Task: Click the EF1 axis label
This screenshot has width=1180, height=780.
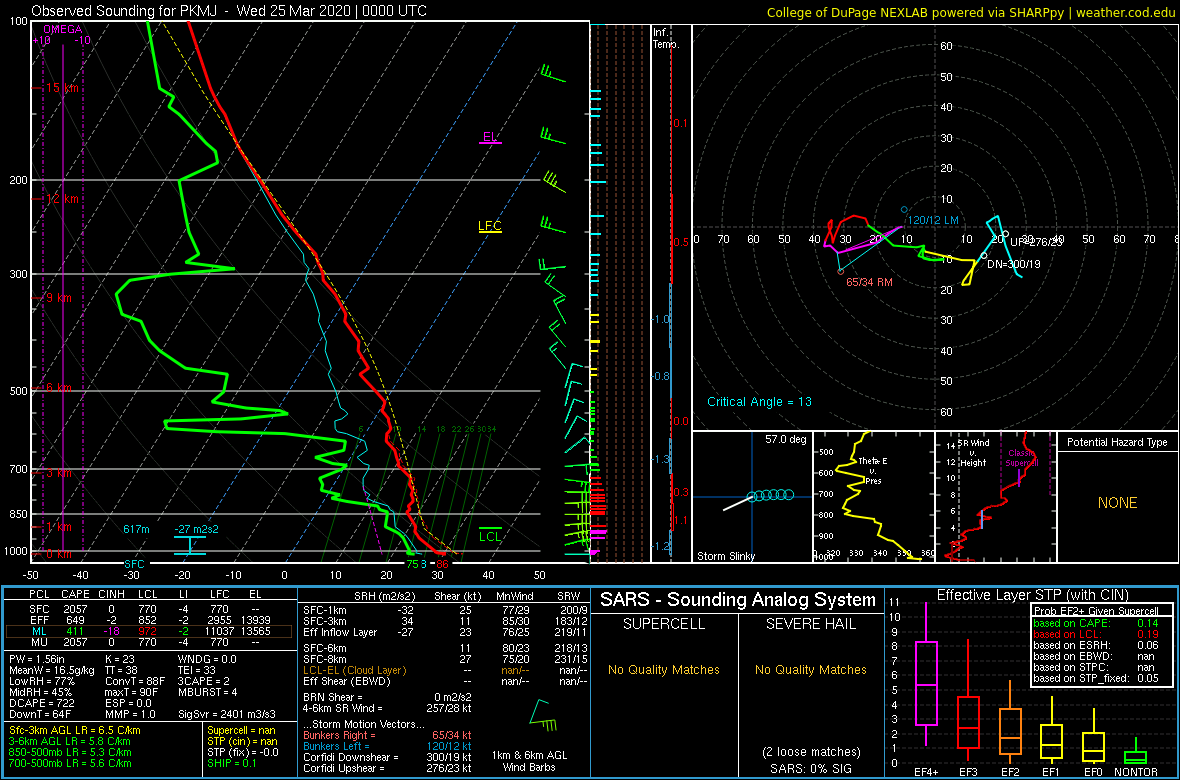Action: 1054,772
